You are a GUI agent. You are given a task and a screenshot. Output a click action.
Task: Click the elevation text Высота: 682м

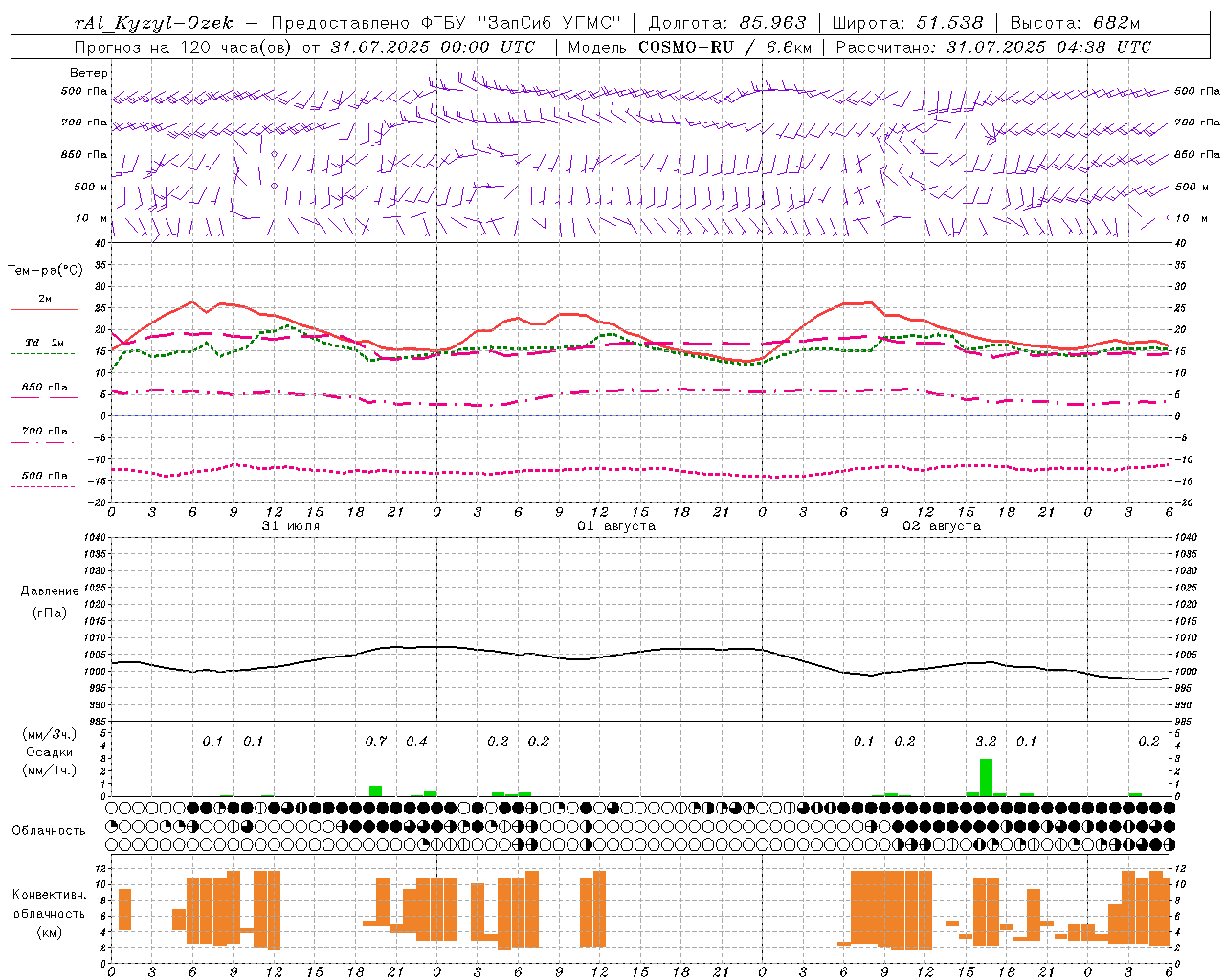(1075, 24)
